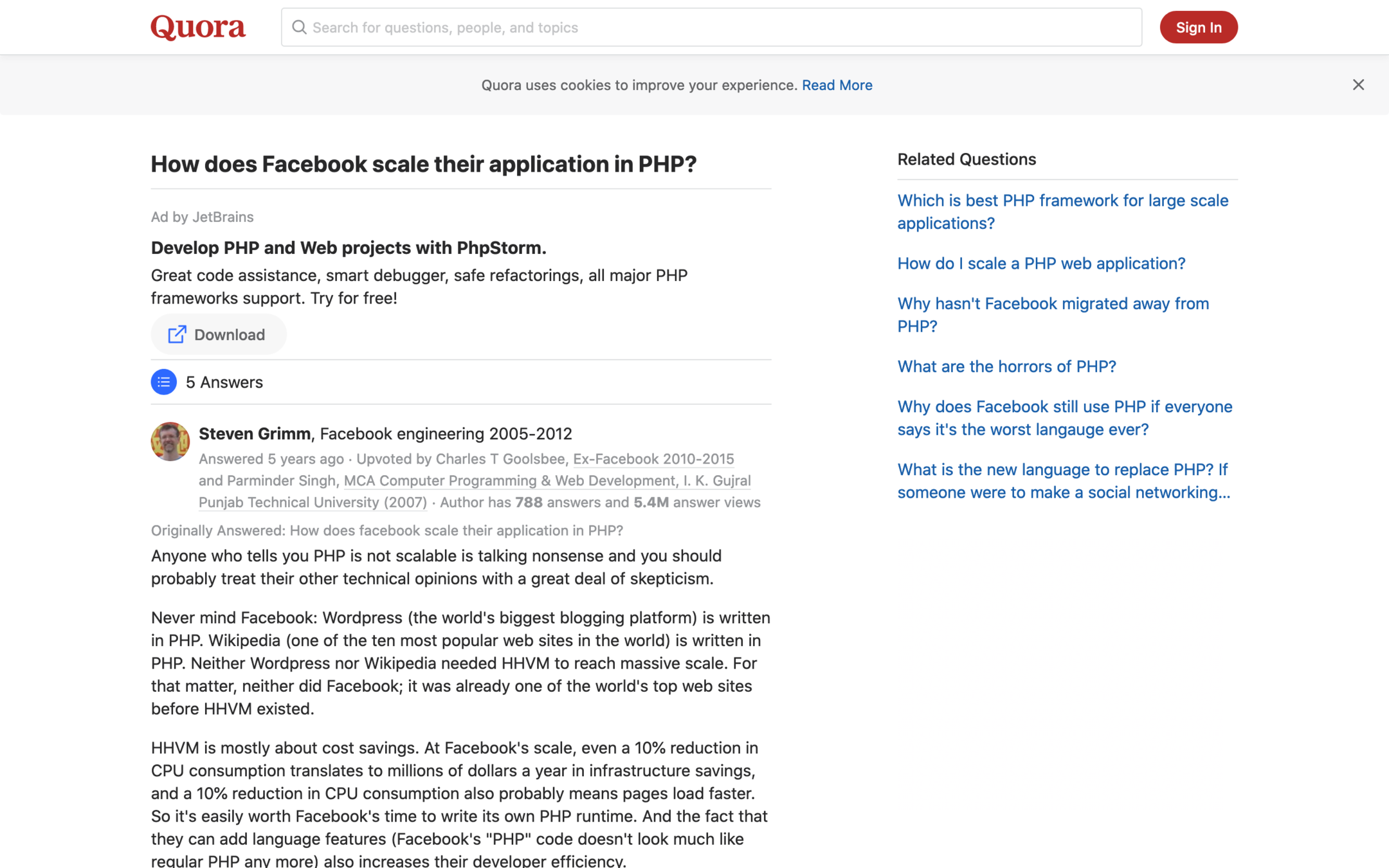Viewport: 1389px width, 868px height.
Task: Open the cookie Read More link
Action: [x=837, y=85]
